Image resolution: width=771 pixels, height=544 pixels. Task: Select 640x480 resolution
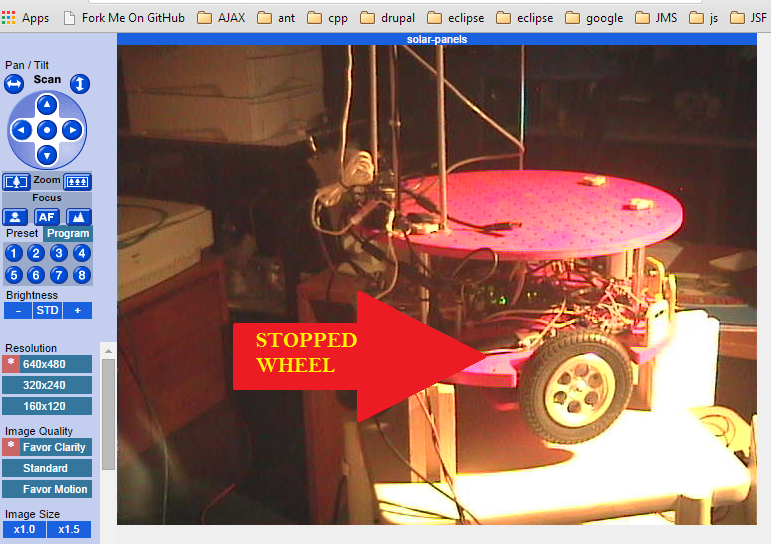47,364
